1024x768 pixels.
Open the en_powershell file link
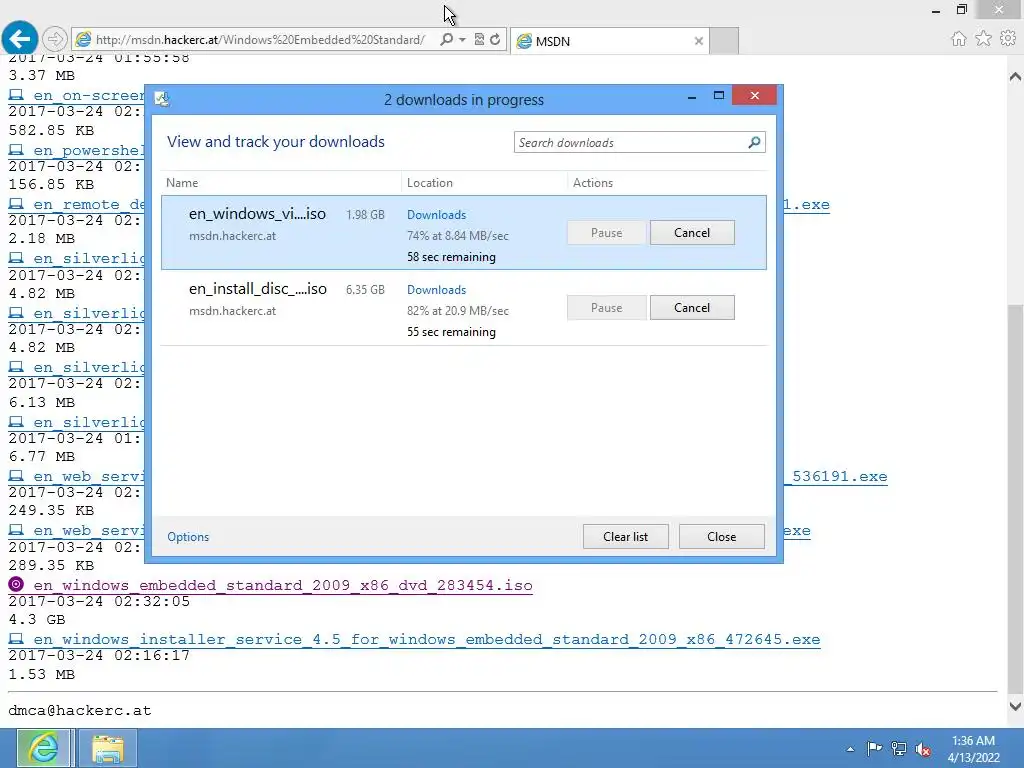(88, 150)
